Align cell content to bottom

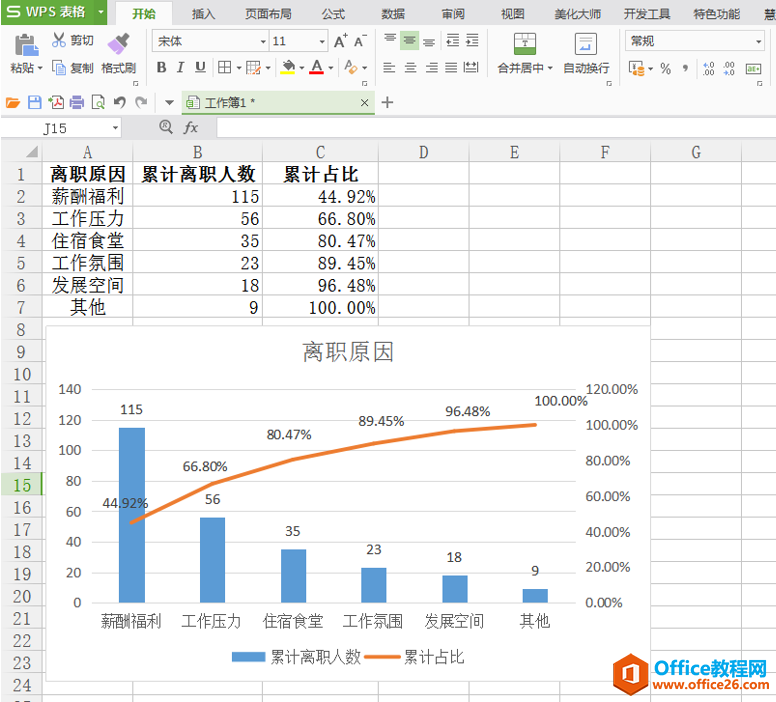429,41
